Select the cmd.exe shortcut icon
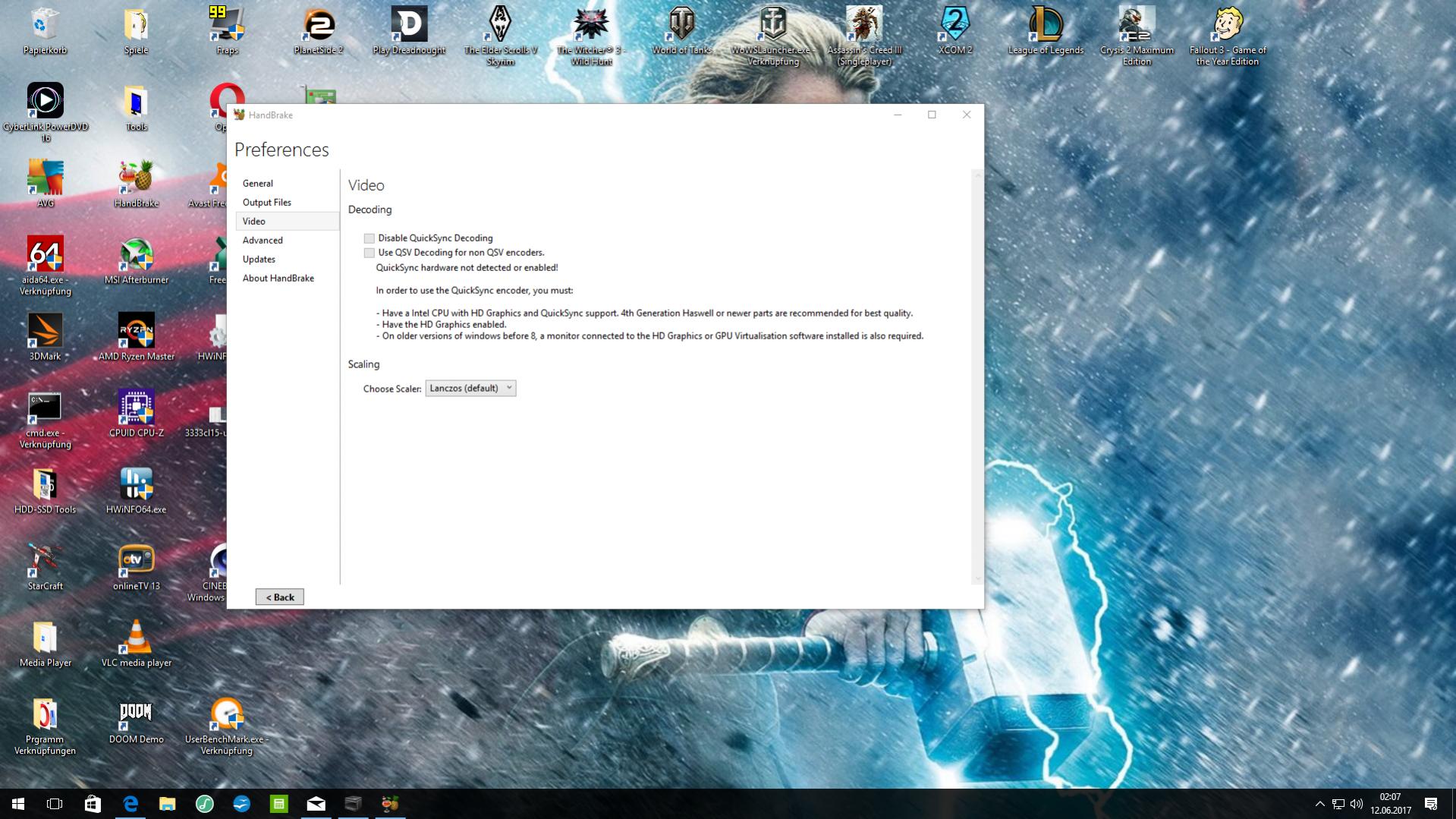 pos(45,420)
